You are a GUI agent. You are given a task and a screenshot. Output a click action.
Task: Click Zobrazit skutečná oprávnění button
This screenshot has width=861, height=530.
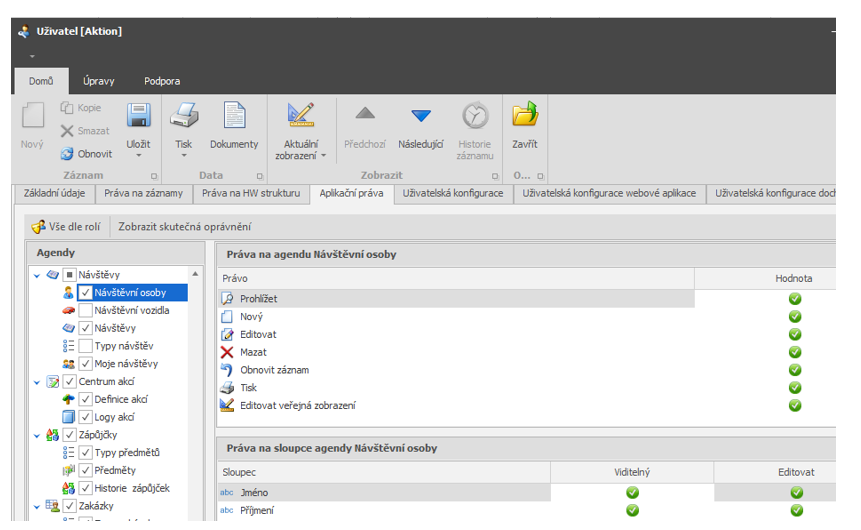184,227
